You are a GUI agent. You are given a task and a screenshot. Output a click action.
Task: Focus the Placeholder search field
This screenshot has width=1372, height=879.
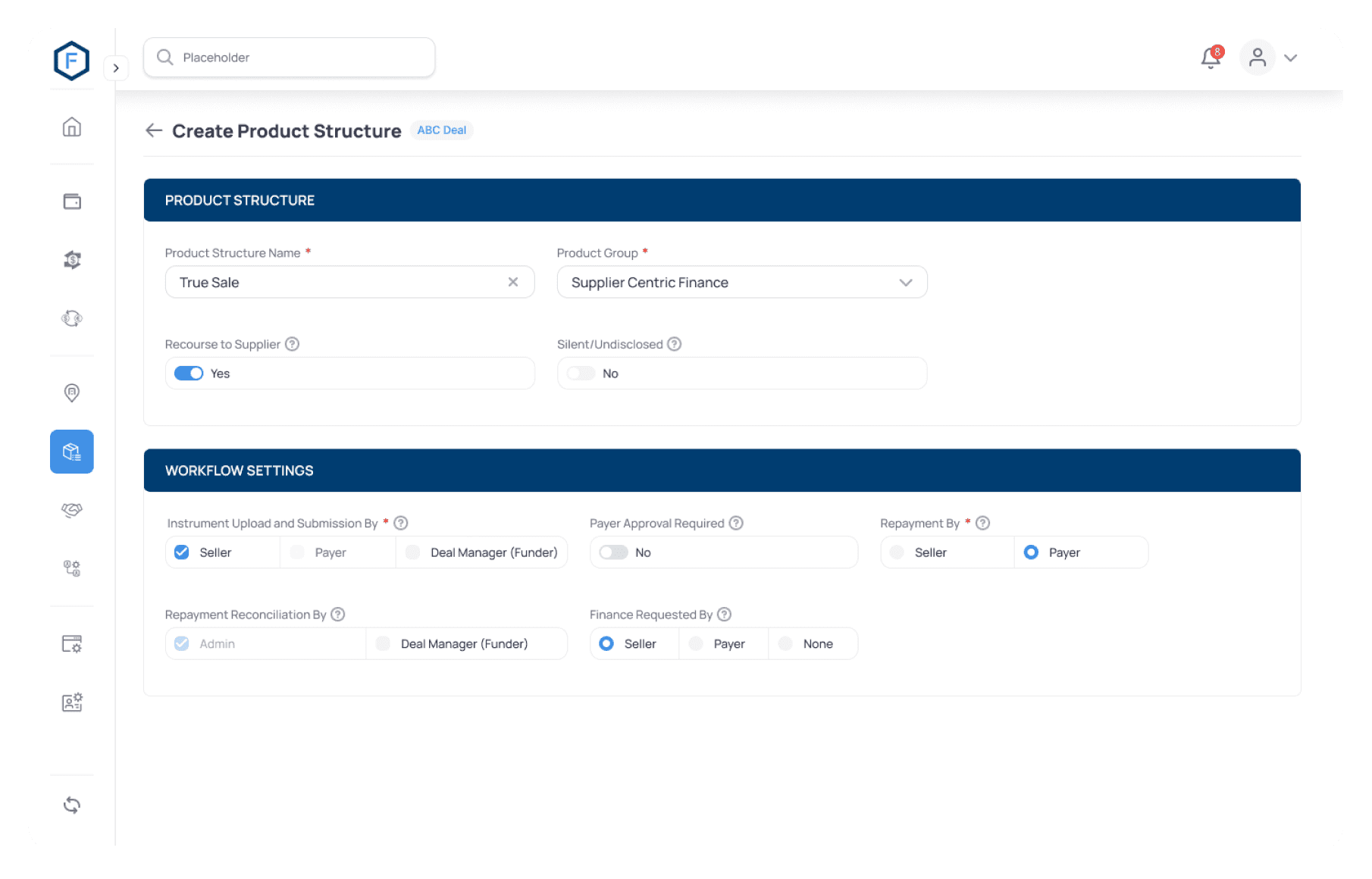click(289, 58)
